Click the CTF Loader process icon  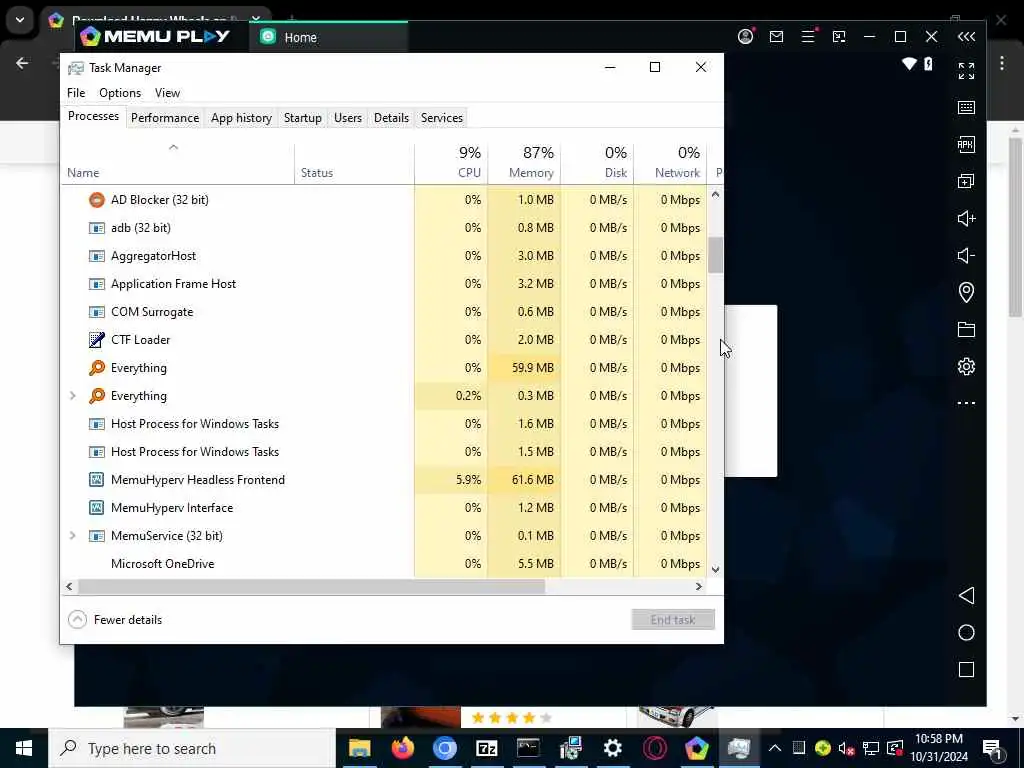click(x=97, y=340)
